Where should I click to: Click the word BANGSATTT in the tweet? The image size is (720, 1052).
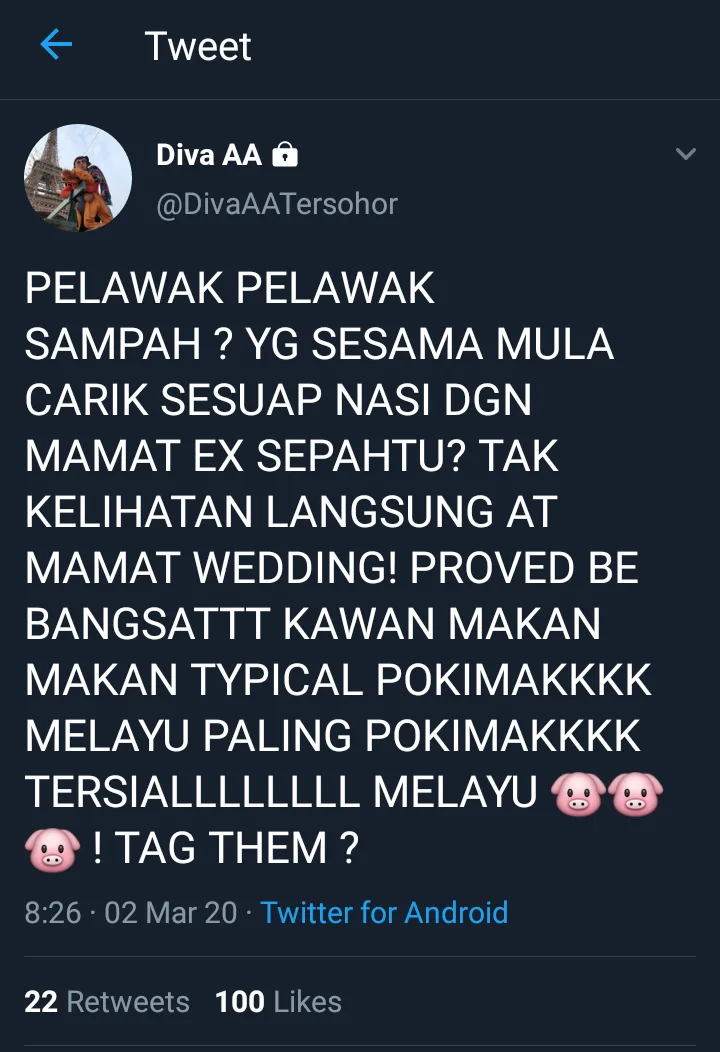coord(148,624)
